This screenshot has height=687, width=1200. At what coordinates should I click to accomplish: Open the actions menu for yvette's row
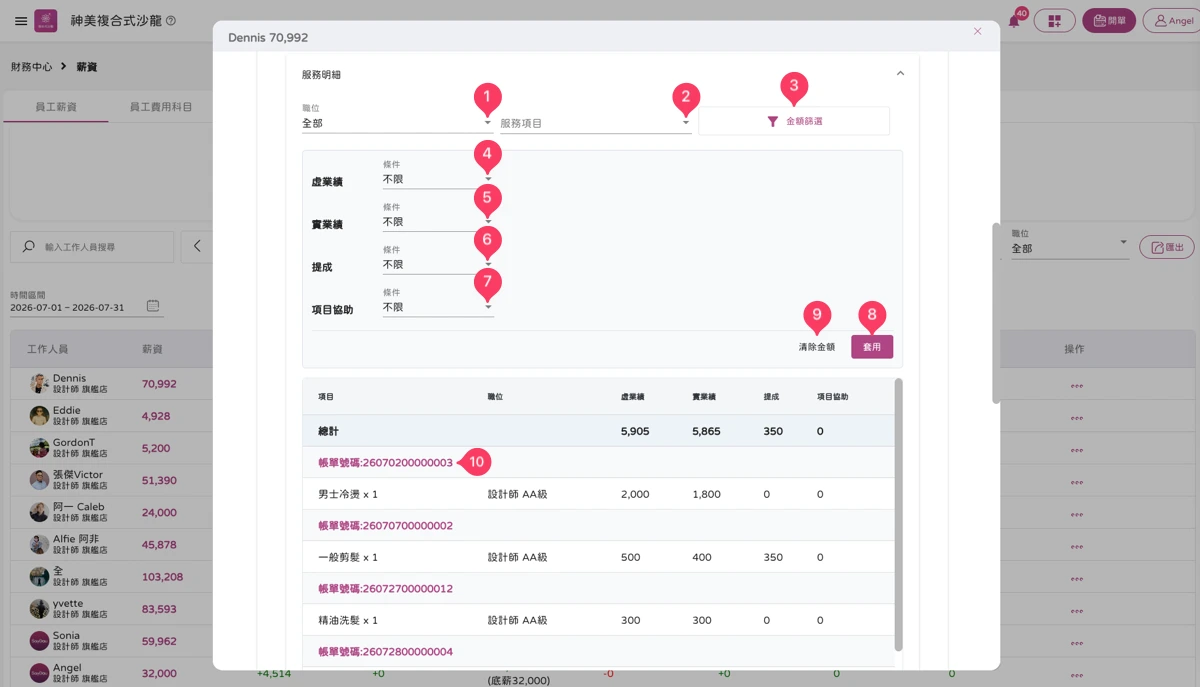[x=1077, y=609]
